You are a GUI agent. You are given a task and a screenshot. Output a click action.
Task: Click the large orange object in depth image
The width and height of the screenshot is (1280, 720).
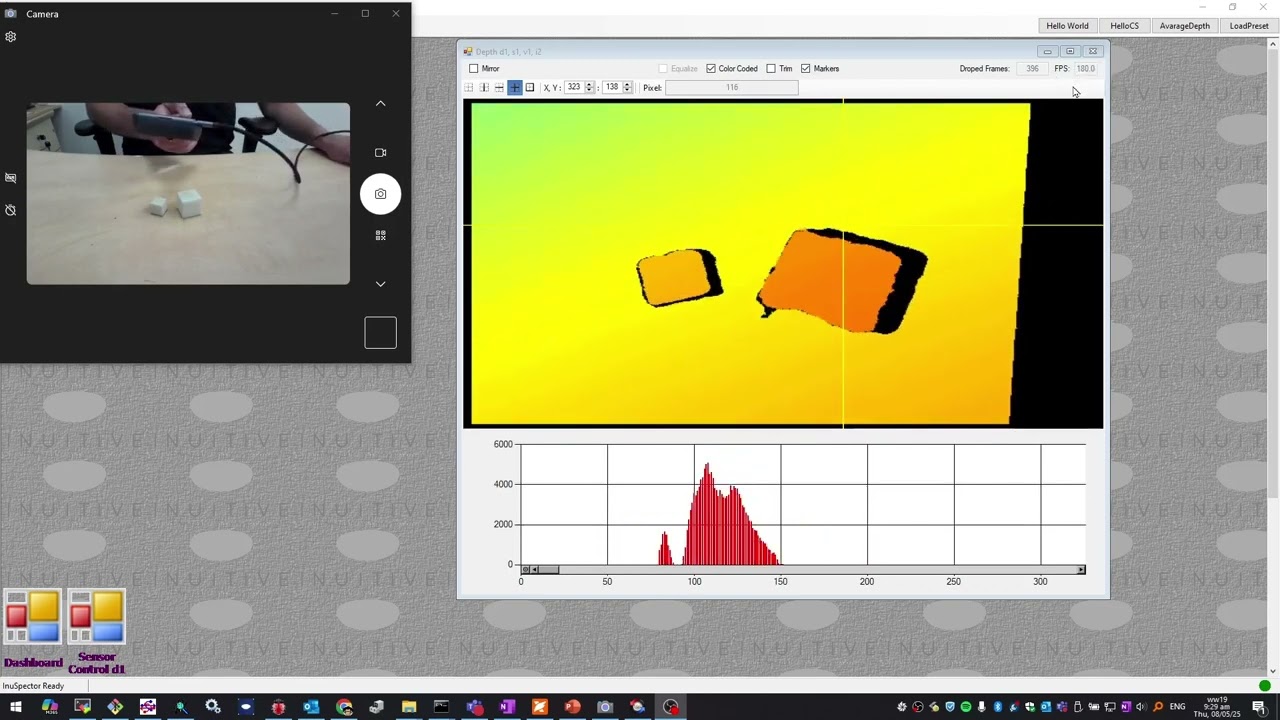[x=830, y=282]
